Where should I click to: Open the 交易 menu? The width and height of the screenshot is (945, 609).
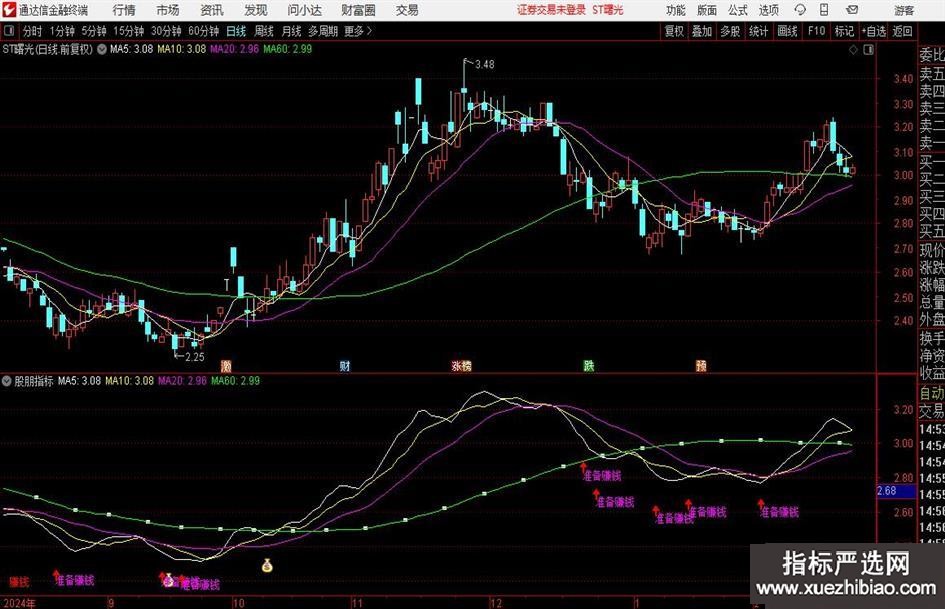pyautogui.click(x=407, y=10)
